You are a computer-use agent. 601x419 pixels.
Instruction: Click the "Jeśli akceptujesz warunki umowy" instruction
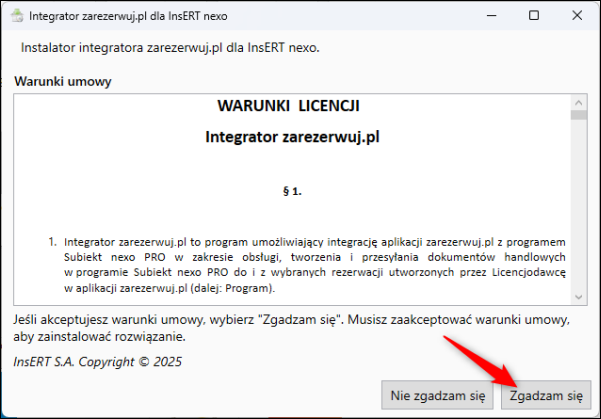(x=291, y=328)
